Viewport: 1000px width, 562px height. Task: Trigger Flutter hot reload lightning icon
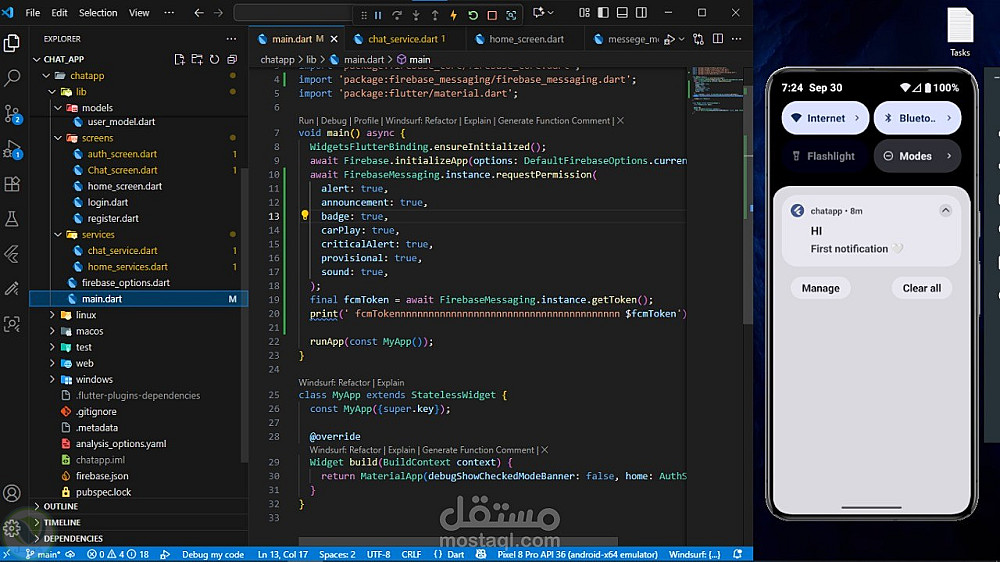(x=453, y=15)
